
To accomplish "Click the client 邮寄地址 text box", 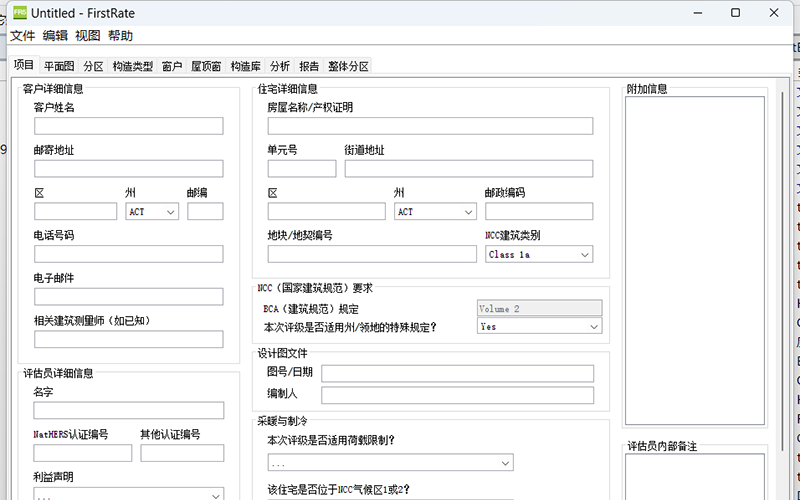I will 129,169.
